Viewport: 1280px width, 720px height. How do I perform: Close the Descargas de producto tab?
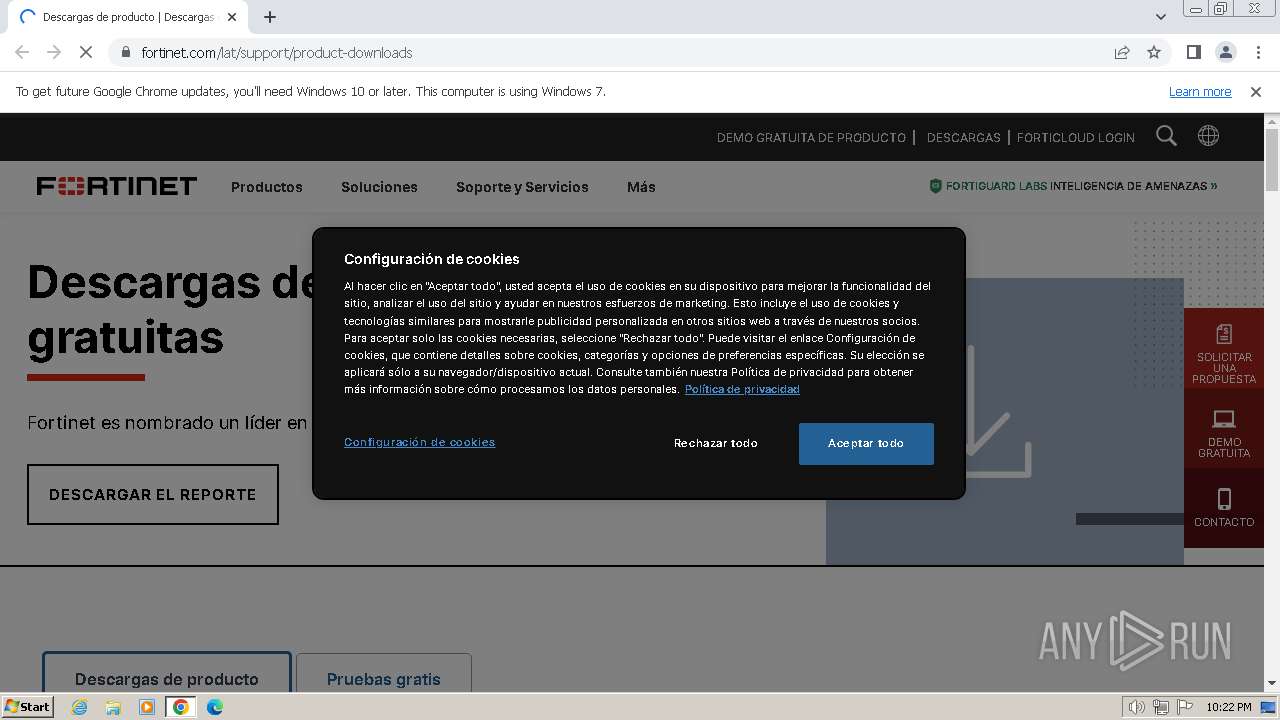(232, 17)
